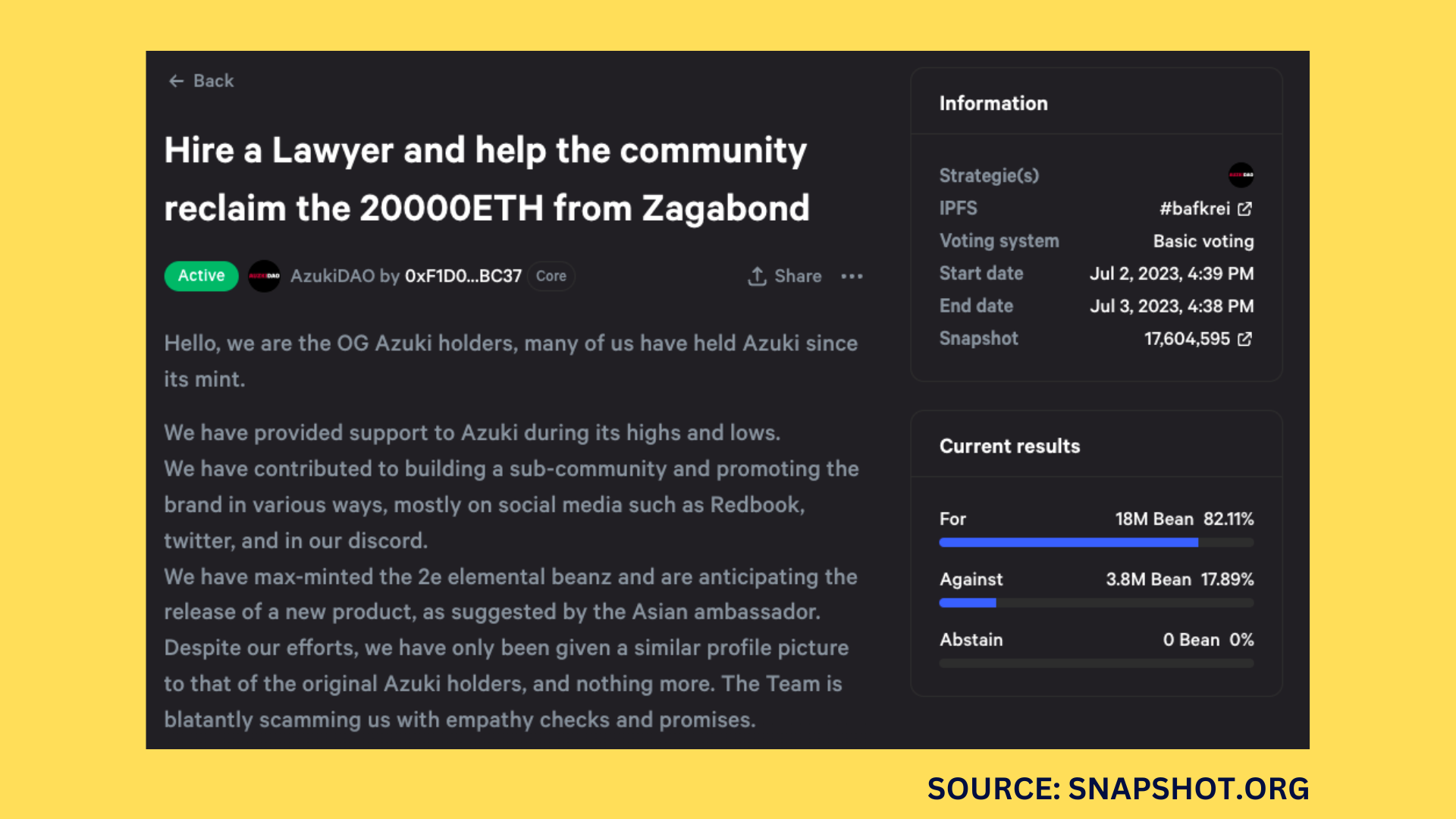Click the AzukiDAO space name
The width and height of the screenshot is (1456, 819).
pyautogui.click(x=332, y=276)
